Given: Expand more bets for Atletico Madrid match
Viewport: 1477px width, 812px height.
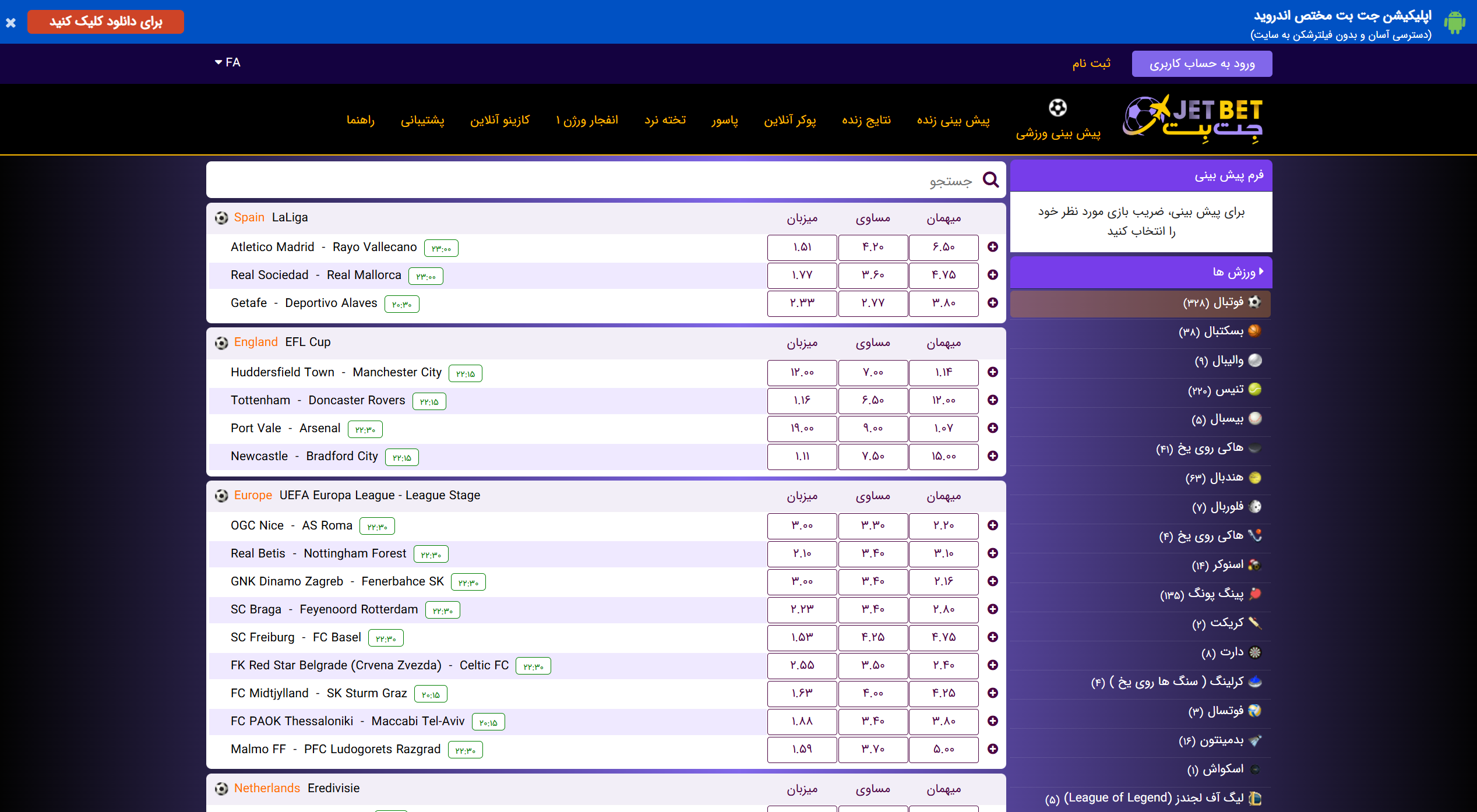Looking at the screenshot, I should coord(993,247).
